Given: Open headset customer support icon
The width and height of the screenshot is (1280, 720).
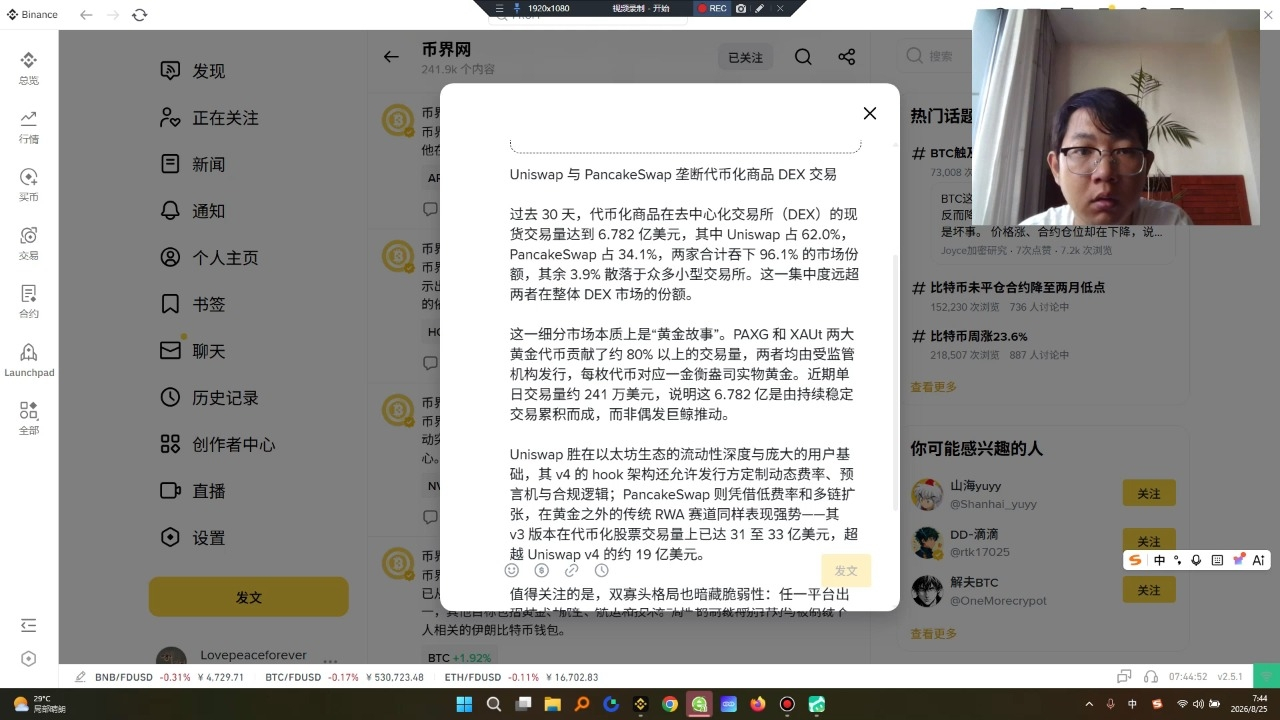Looking at the screenshot, I should coord(1151,677).
